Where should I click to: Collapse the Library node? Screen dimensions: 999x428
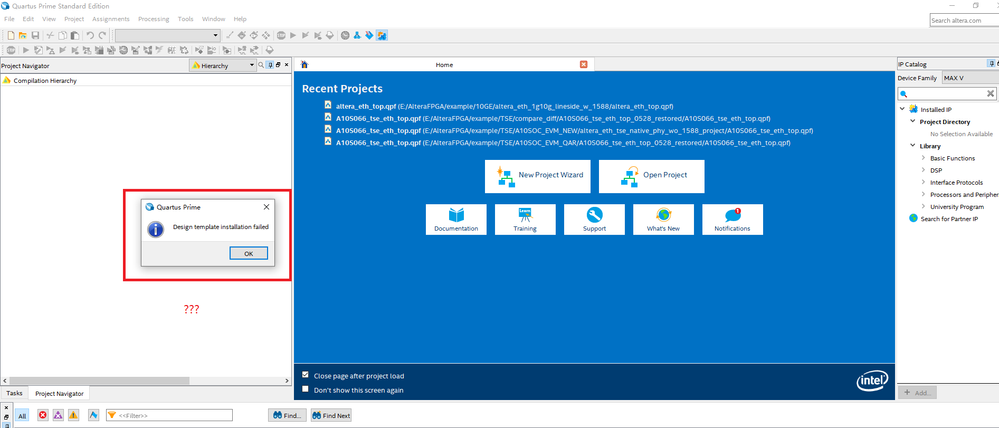coord(913,146)
